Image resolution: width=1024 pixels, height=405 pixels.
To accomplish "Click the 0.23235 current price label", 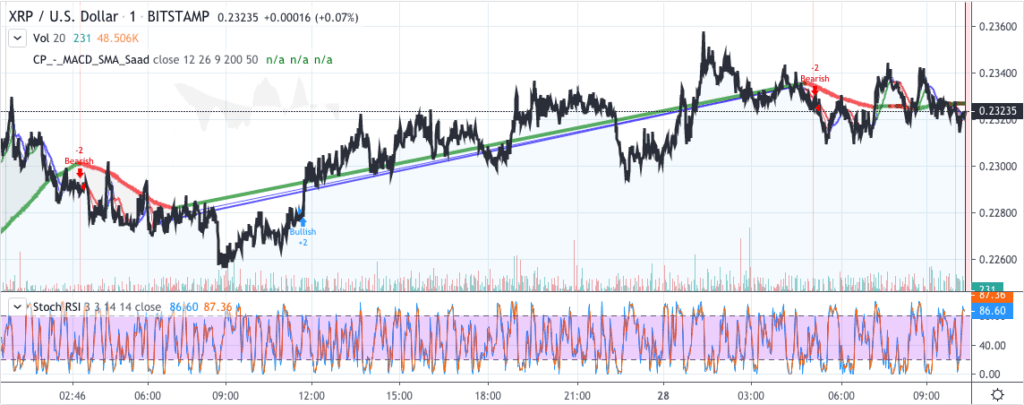I will tap(998, 112).
